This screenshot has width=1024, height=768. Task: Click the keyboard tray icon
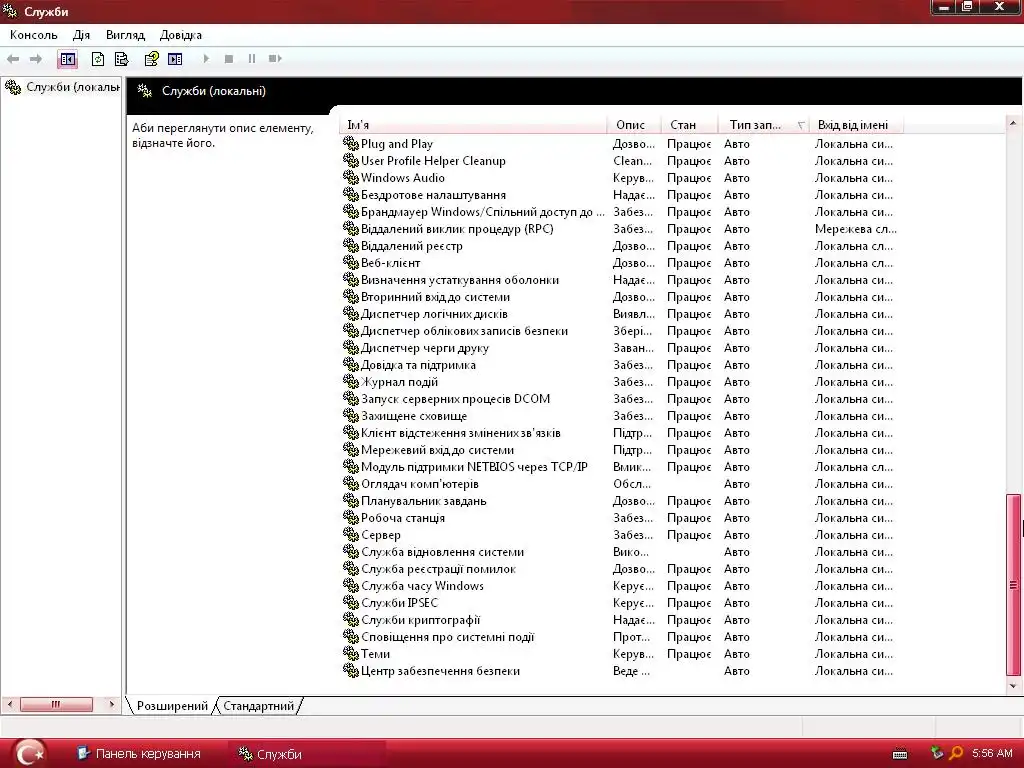(x=900, y=754)
